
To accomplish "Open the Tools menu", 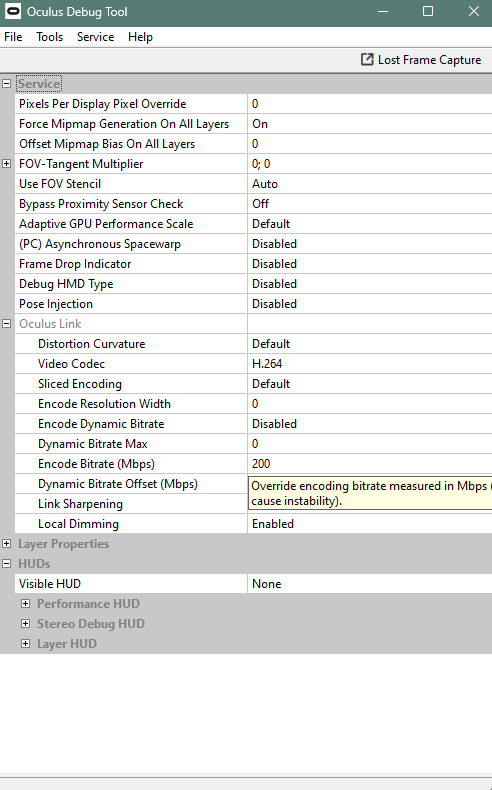I will click(49, 37).
